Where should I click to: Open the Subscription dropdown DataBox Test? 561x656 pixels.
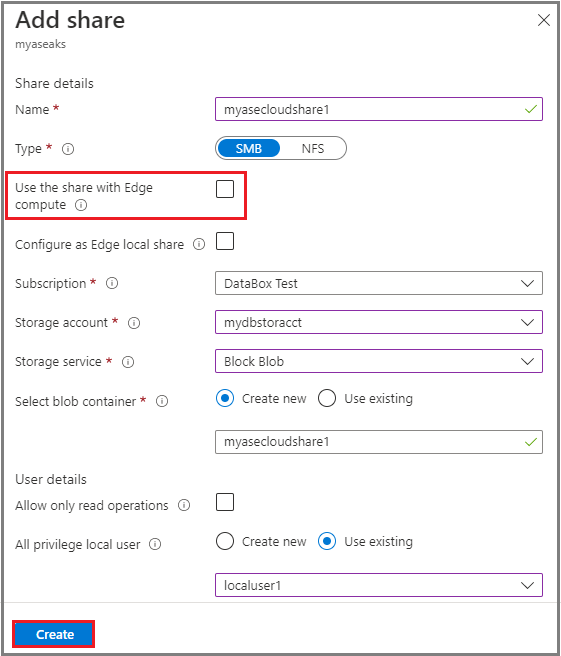click(379, 283)
